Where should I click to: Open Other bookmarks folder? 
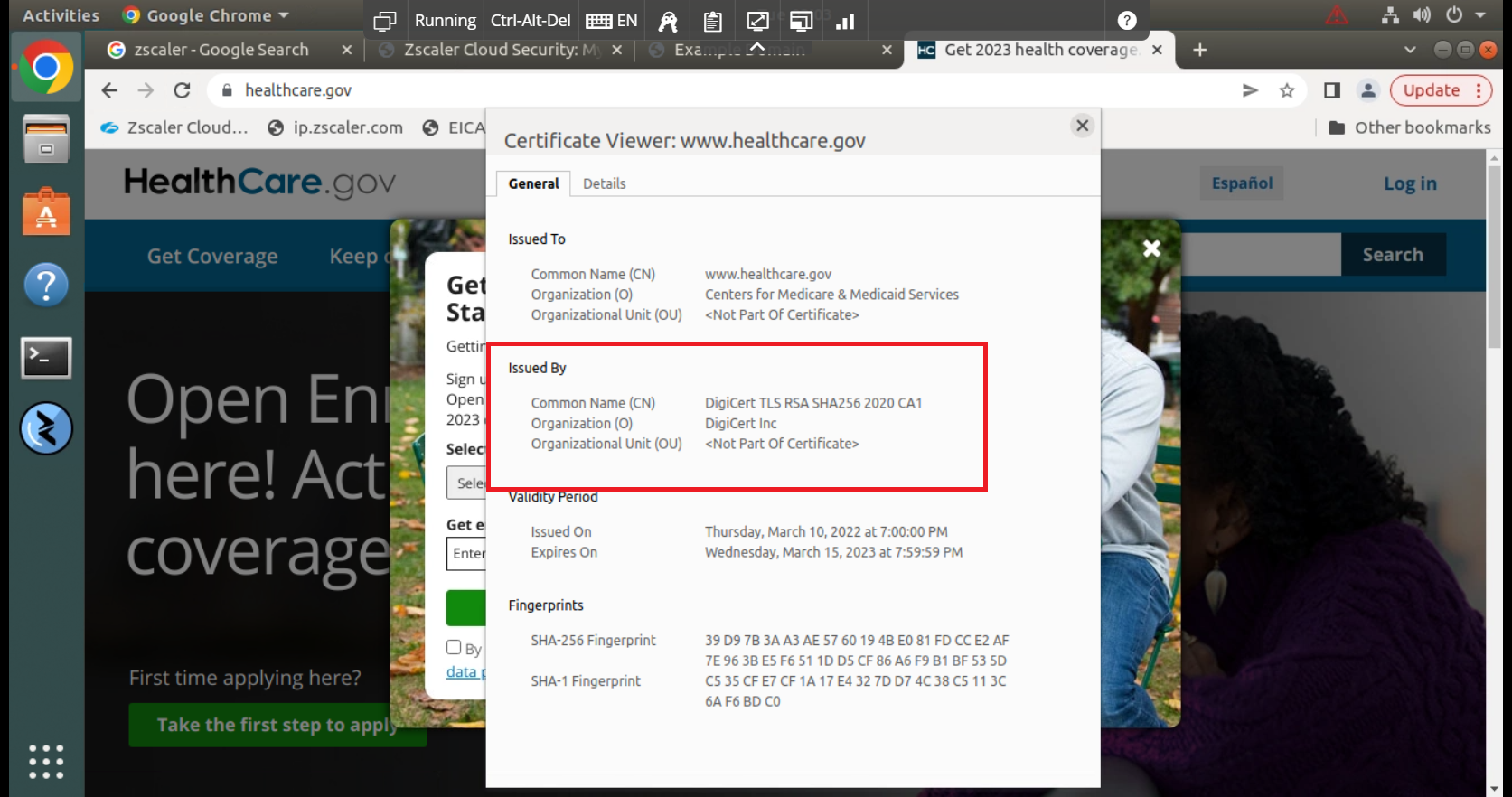tap(1410, 127)
